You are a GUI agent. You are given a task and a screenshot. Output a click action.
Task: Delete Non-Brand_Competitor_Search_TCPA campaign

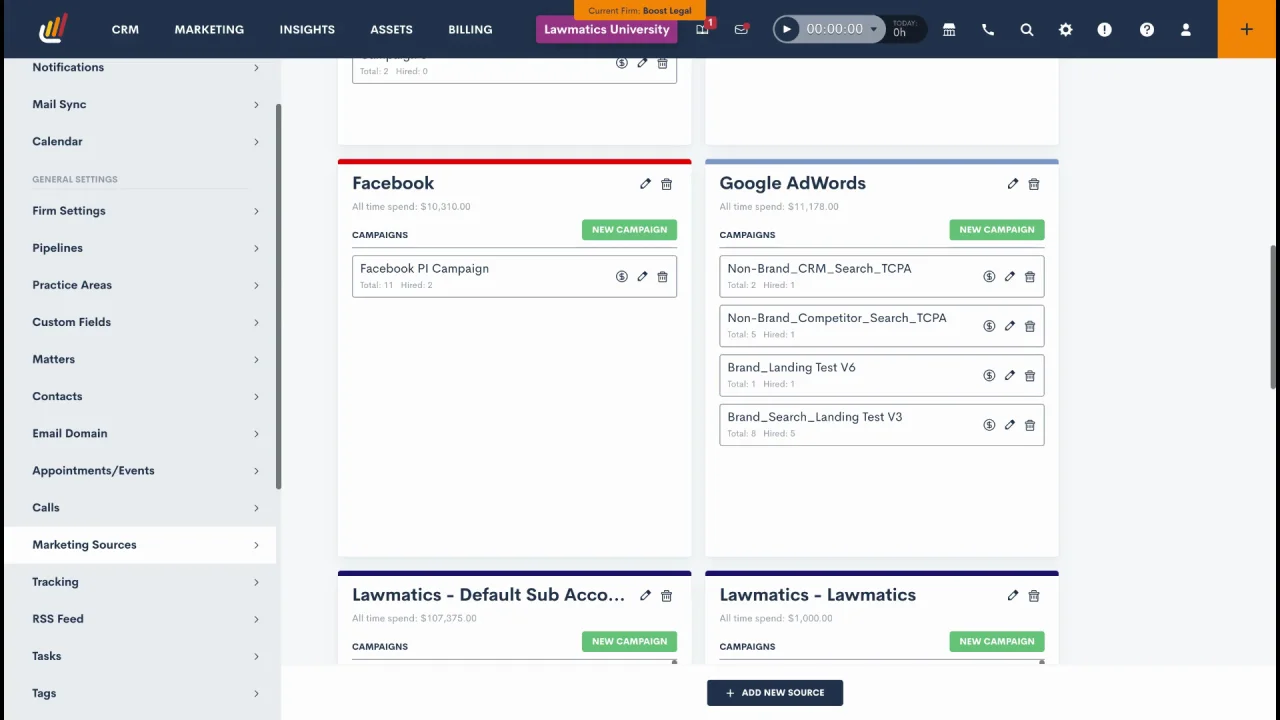pos(1030,326)
